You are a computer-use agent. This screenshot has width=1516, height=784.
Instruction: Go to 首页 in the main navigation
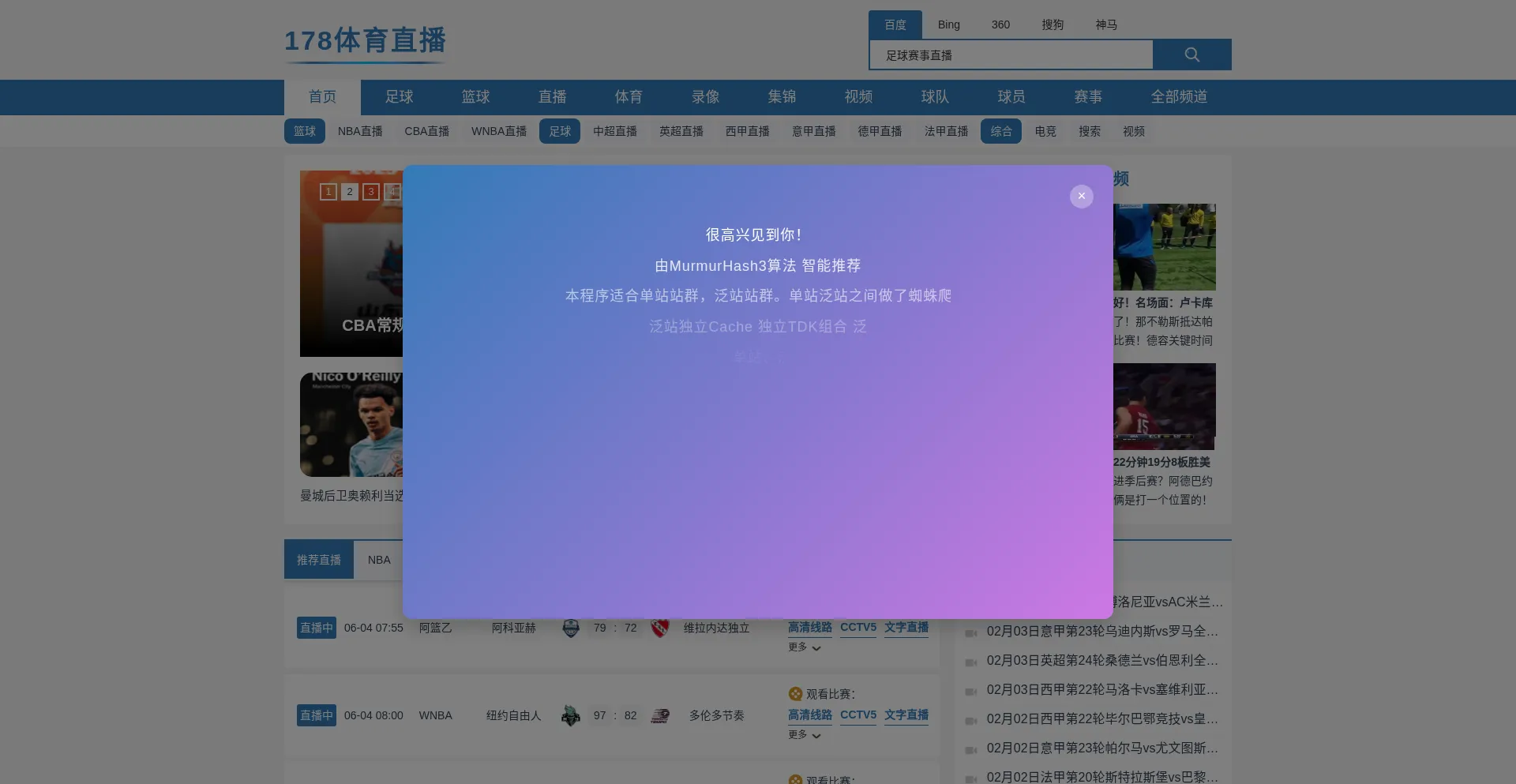322,96
